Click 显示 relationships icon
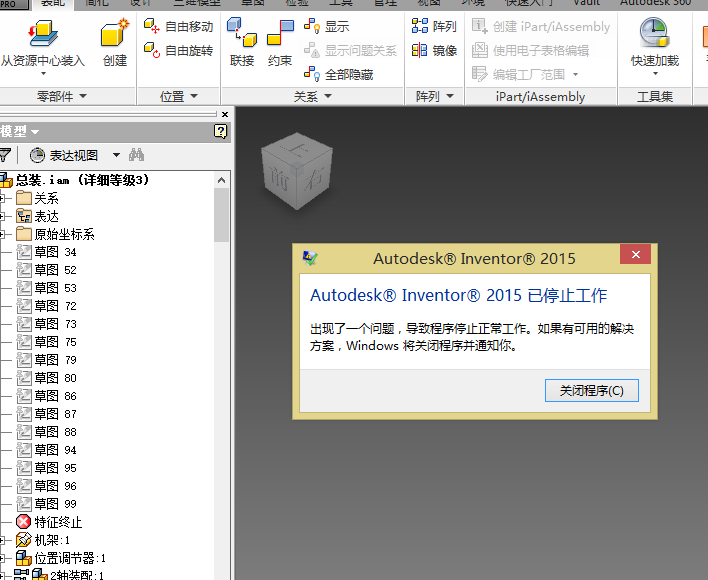The height and width of the screenshot is (580, 708). click(x=312, y=26)
